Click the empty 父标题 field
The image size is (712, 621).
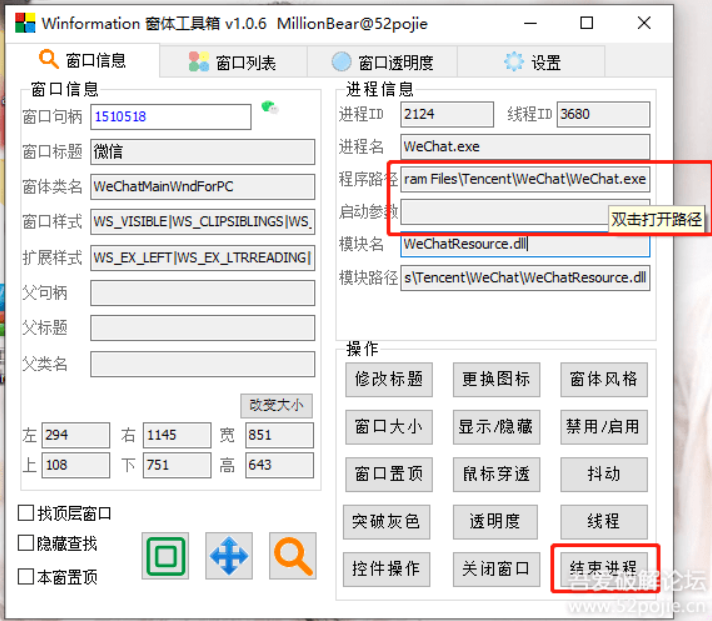203,328
